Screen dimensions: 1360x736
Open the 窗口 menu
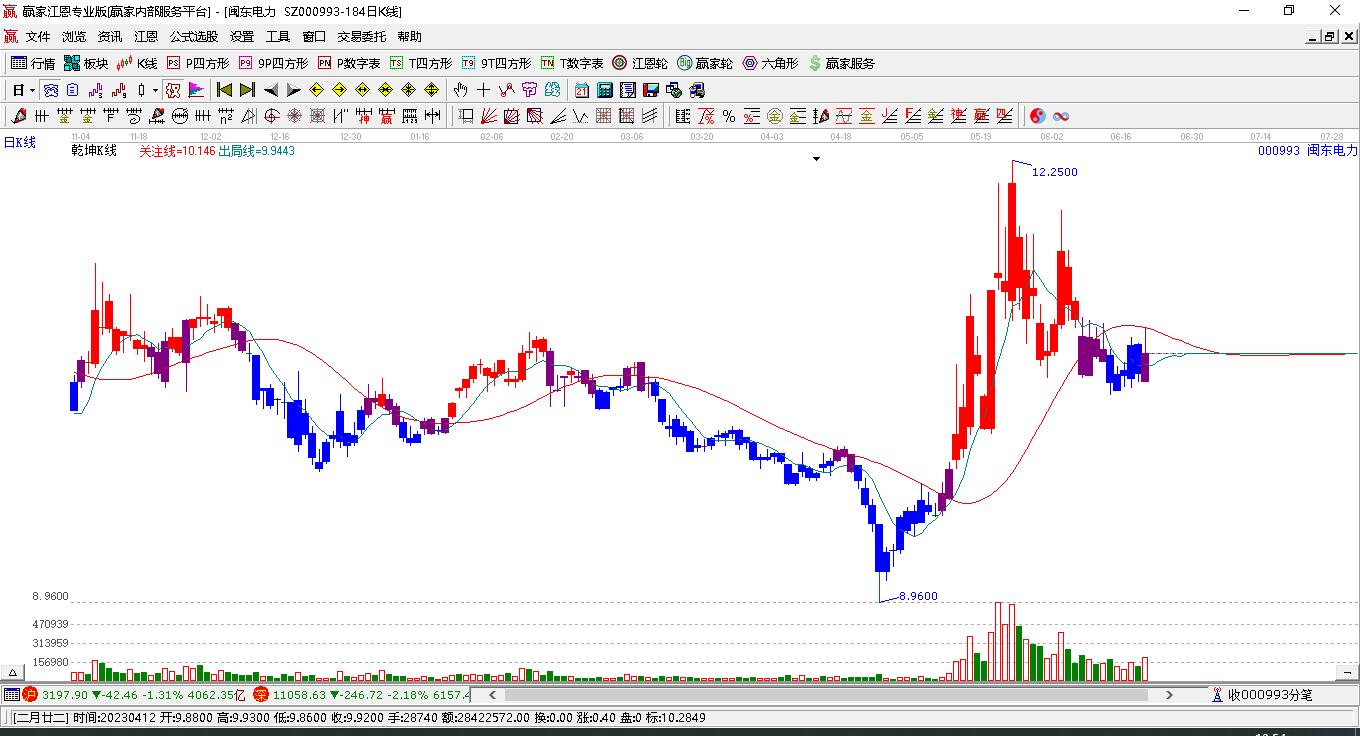[x=314, y=37]
